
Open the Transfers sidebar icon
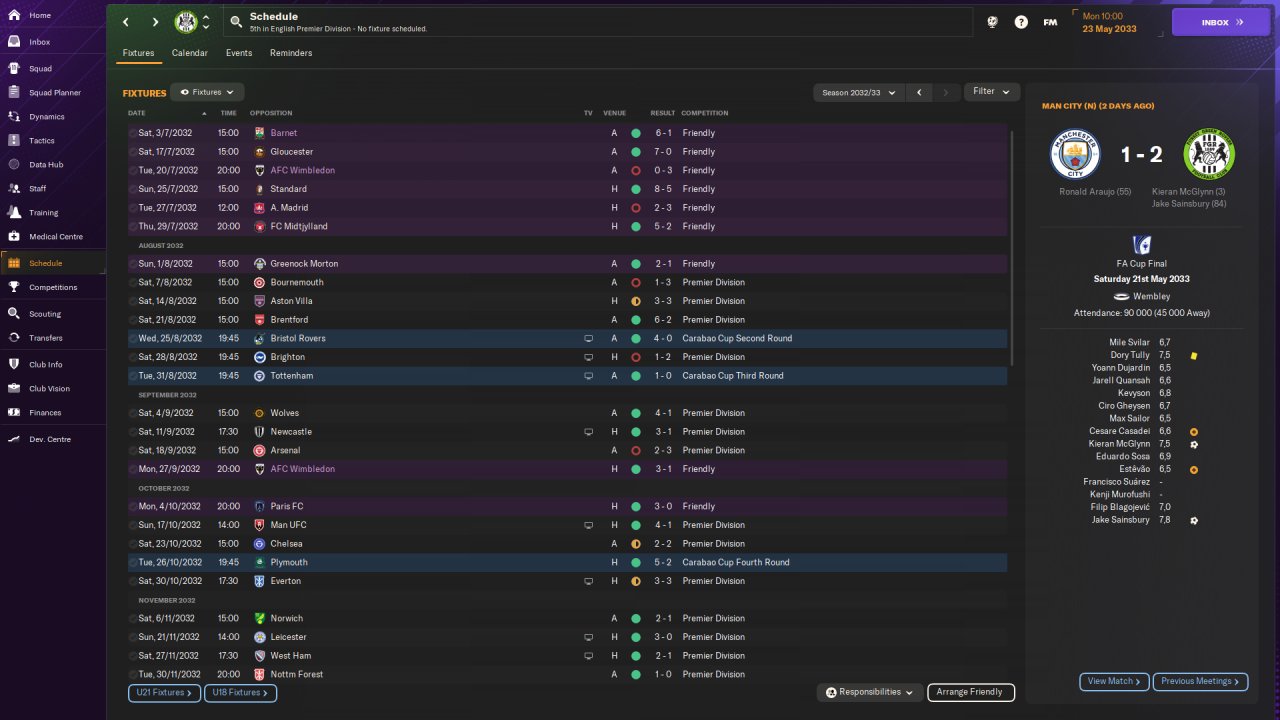pyautogui.click(x=14, y=338)
